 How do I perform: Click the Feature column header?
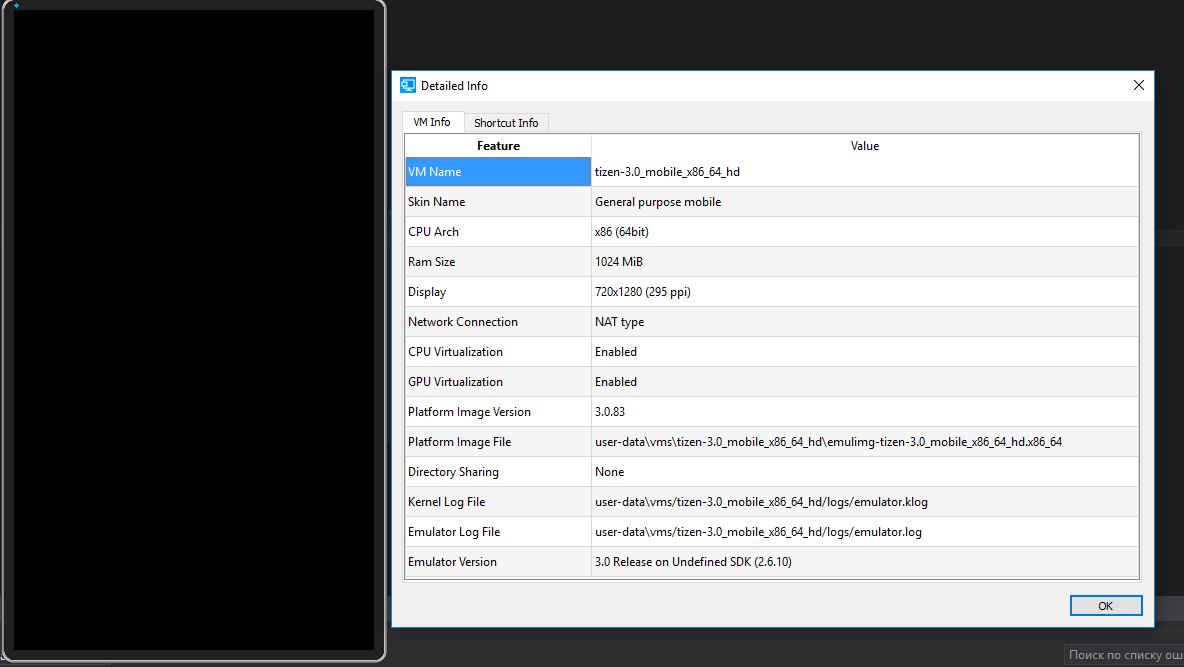pos(498,146)
